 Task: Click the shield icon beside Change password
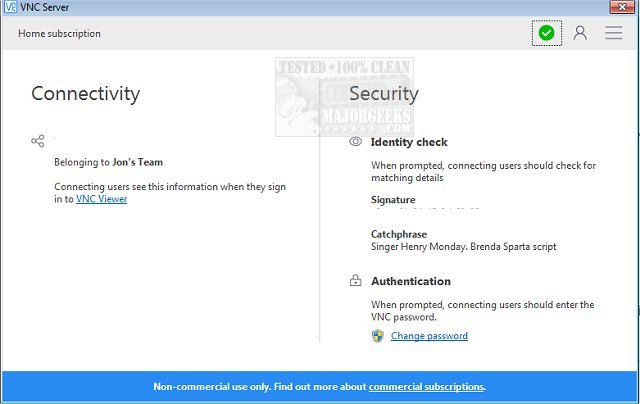(x=378, y=336)
